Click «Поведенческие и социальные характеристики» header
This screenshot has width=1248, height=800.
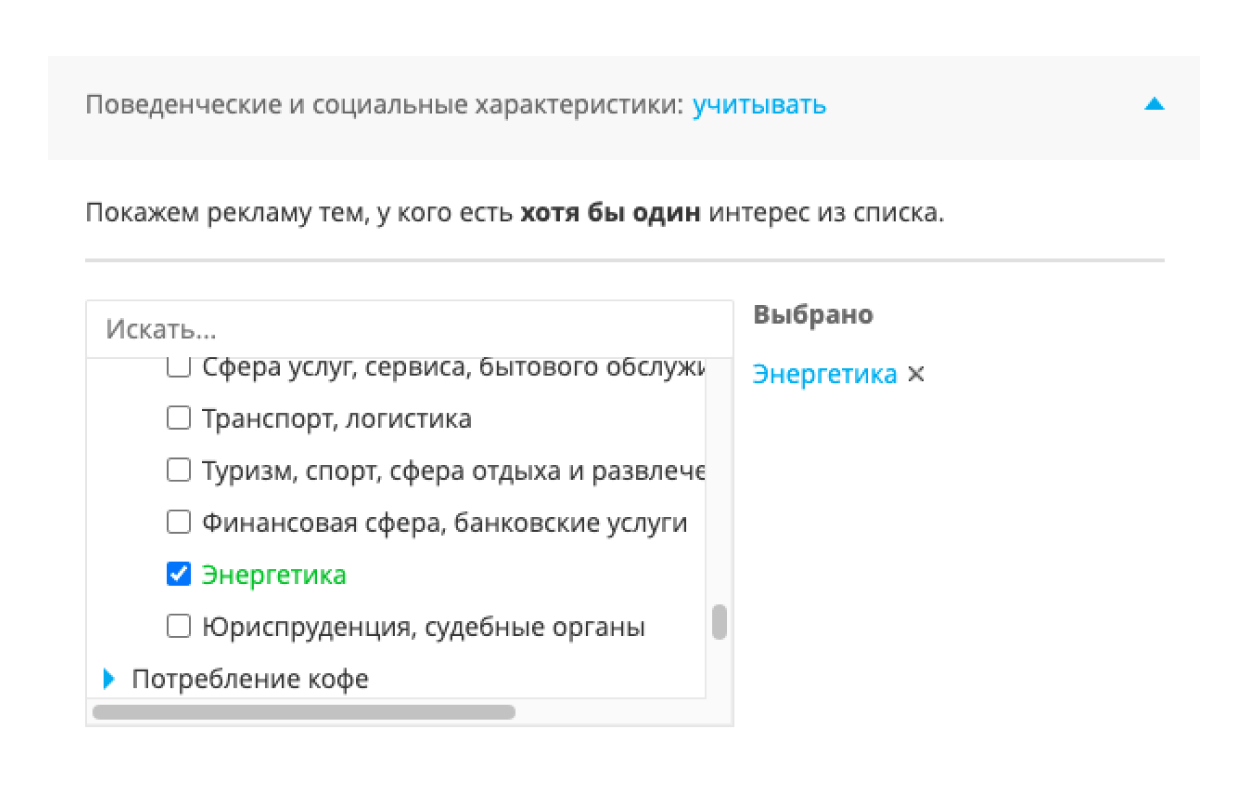pyautogui.click(x=382, y=105)
